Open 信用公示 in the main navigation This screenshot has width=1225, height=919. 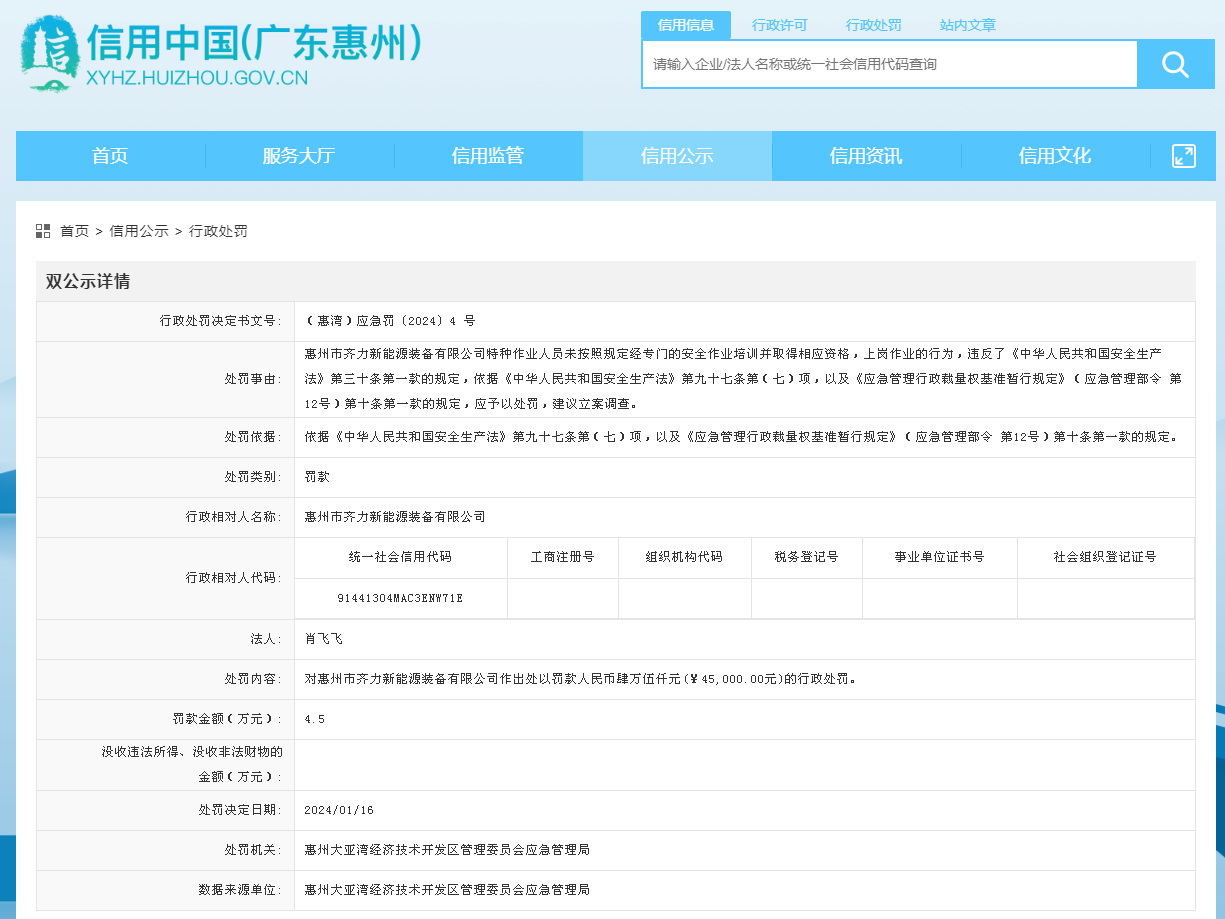click(677, 156)
